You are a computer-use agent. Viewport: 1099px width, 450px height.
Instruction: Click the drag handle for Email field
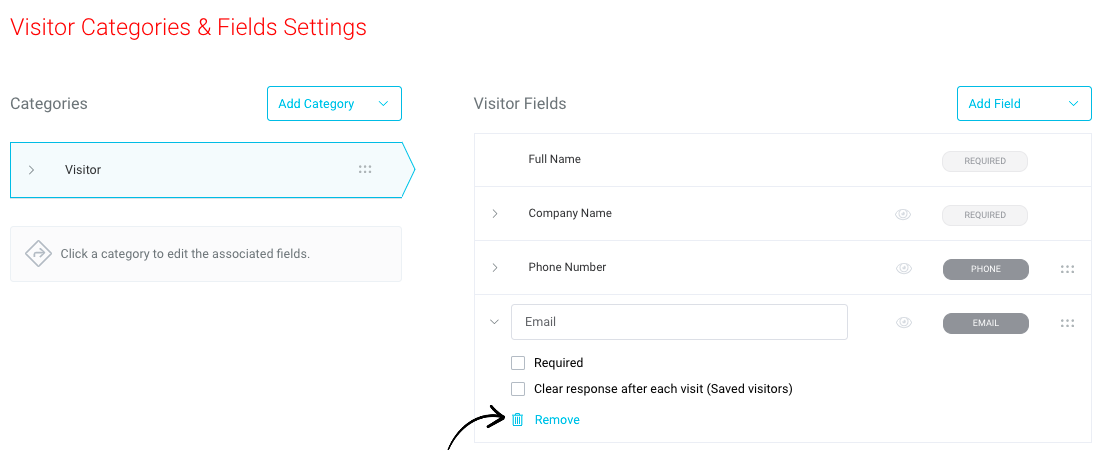coord(1067,323)
